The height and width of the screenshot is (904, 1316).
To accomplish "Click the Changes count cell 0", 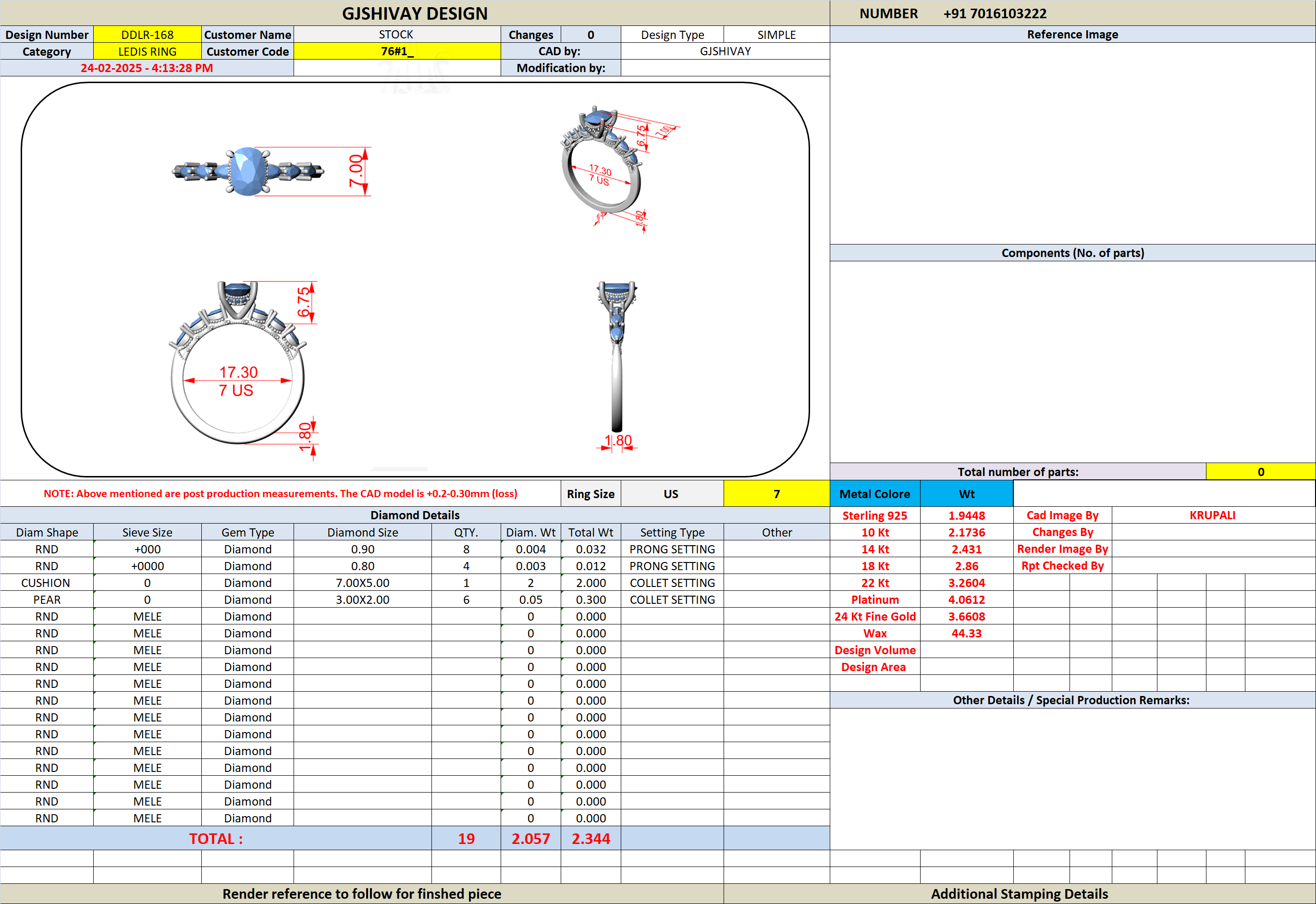I will pyautogui.click(x=591, y=35).
